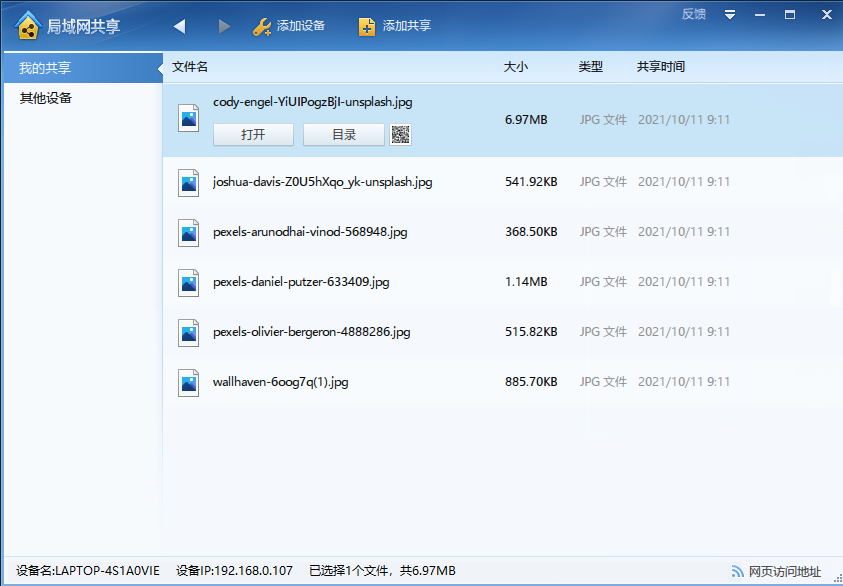Click 设备名:LAPTOP-4S1A0VIE in status bar
This screenshot has height=586, width=843.
coord(88,571)
